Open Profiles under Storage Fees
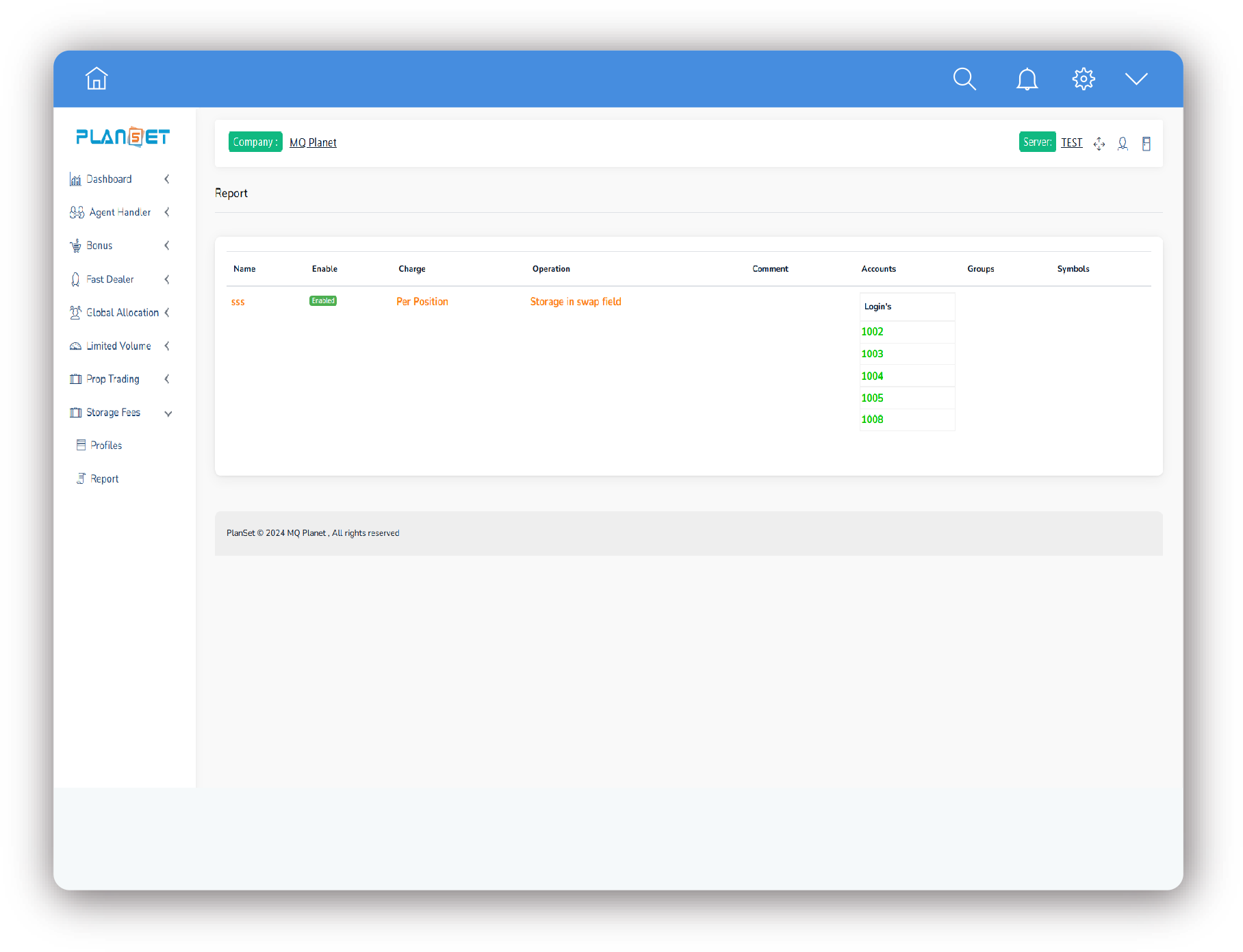The height and width of the screenshot is (952, 1243). [106, 446]
